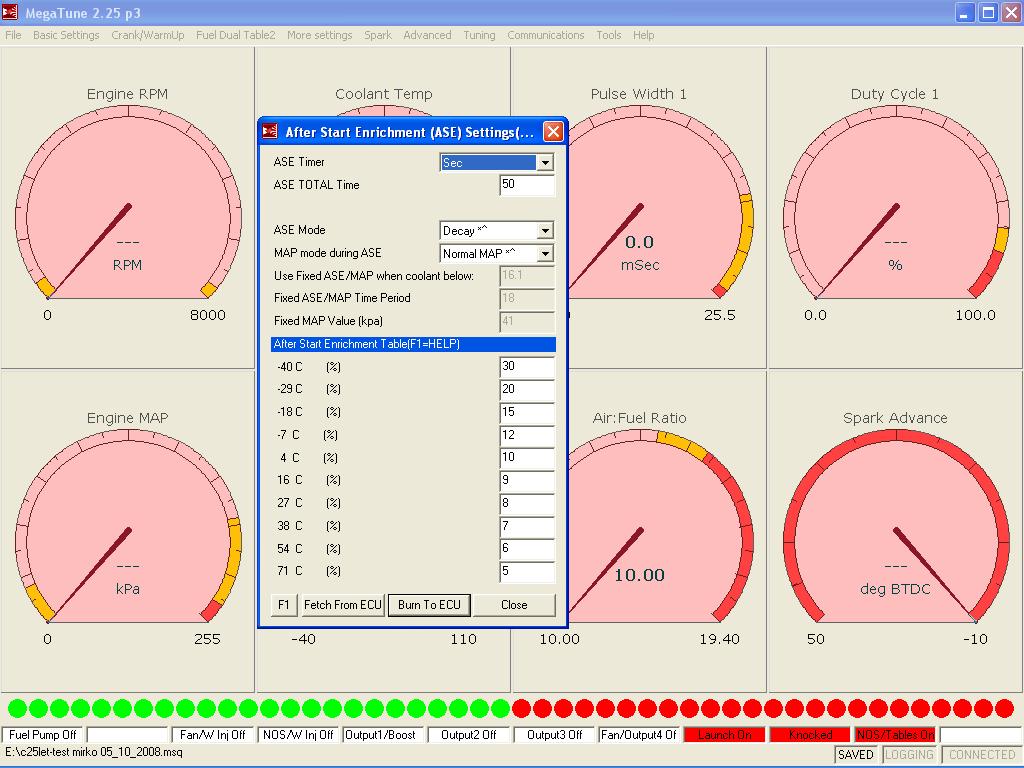The width and height of the screenshot is (1024, 768).
Task: Click the red Launch On indicator
Action: point(724,735)
